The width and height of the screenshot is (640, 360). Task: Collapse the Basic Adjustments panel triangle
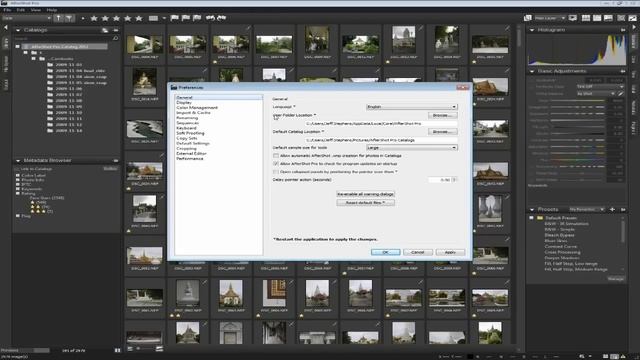pos(532,71)
